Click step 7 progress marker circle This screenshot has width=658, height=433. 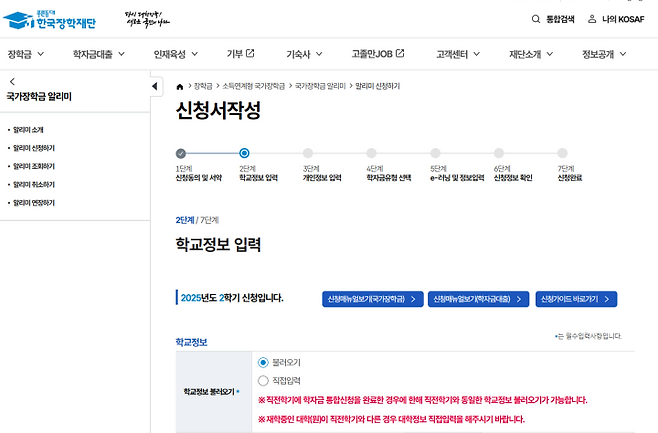(x=562, y=153)
